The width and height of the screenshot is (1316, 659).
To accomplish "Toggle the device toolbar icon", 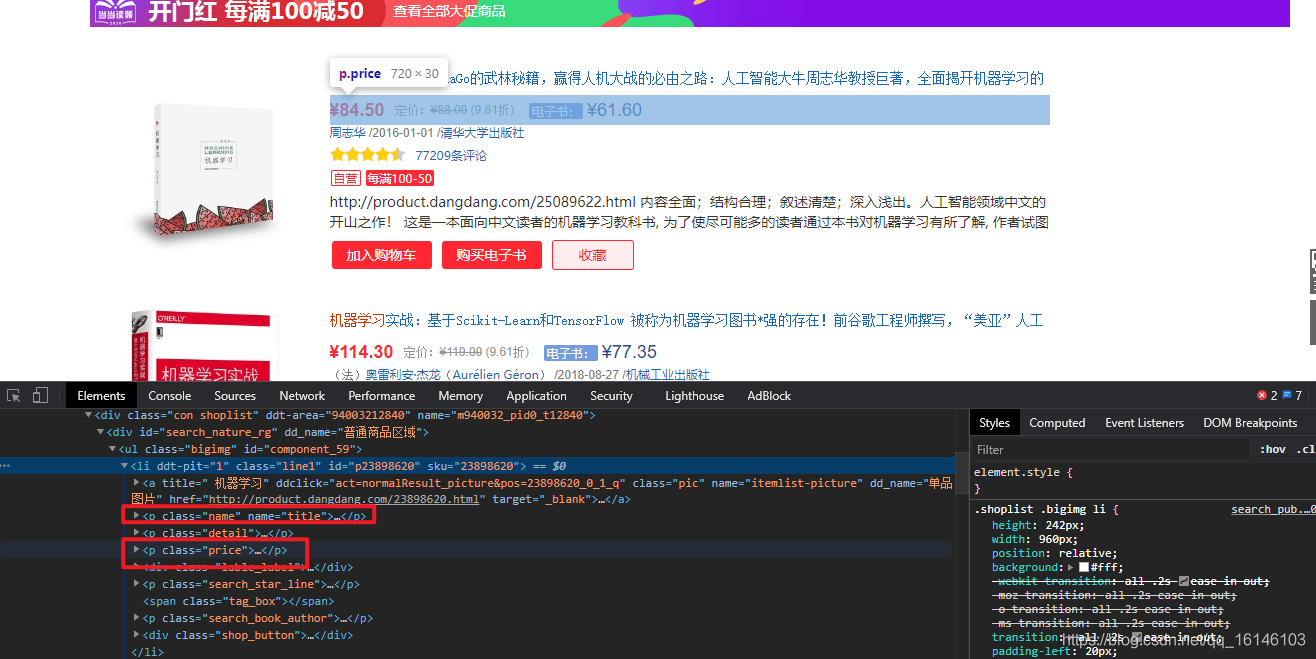I will point(40,395).
